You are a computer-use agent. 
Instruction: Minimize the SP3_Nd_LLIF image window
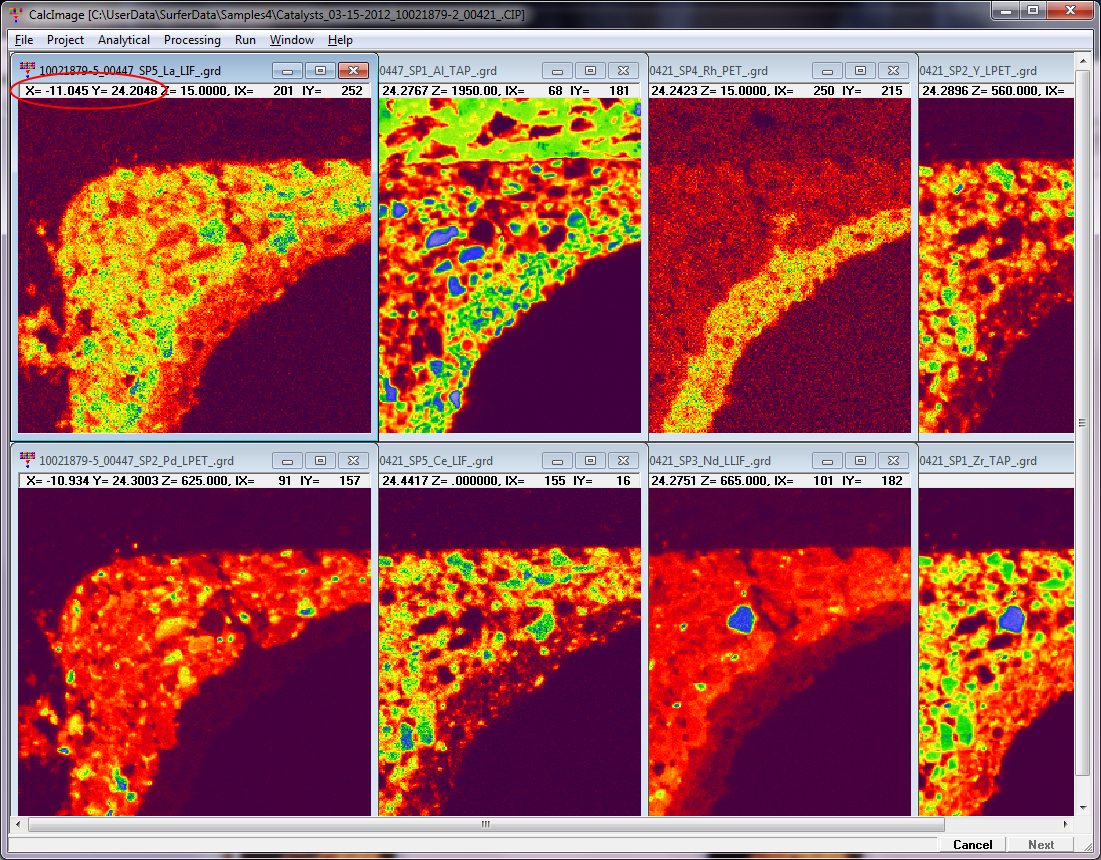[x=828, y=461]
